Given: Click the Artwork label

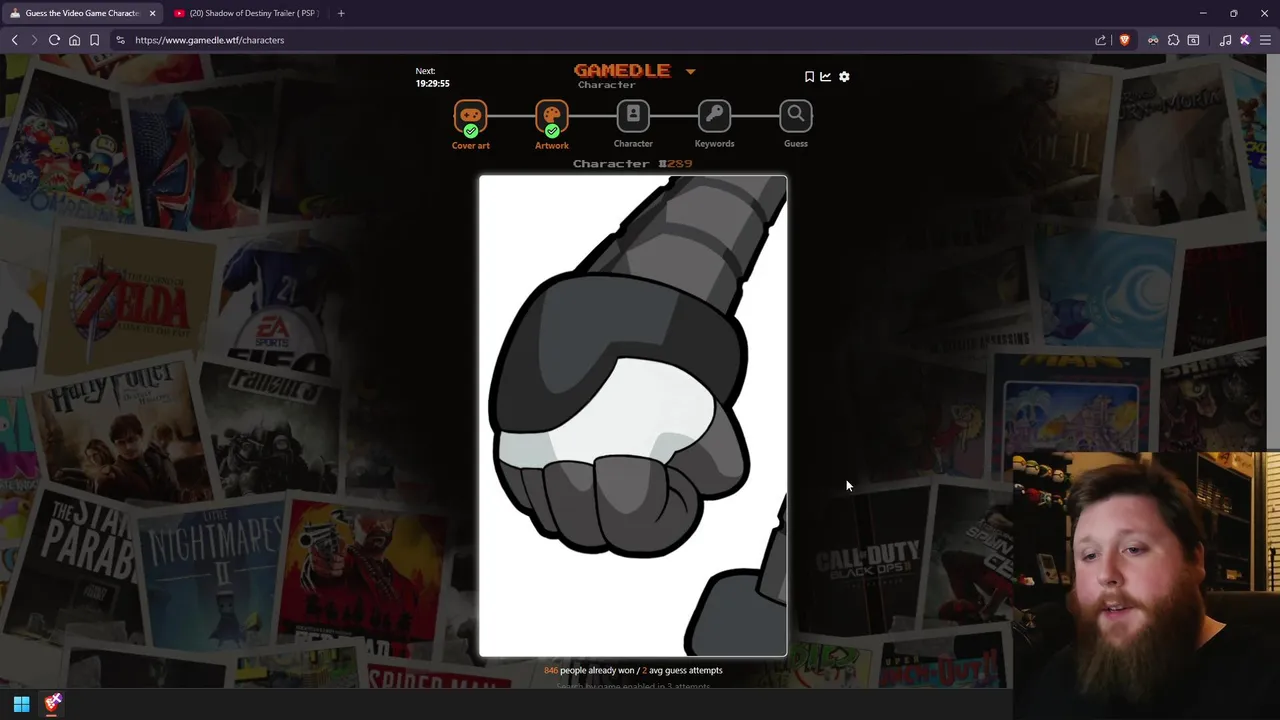Looking at the screenshot, I should point(551,145).
